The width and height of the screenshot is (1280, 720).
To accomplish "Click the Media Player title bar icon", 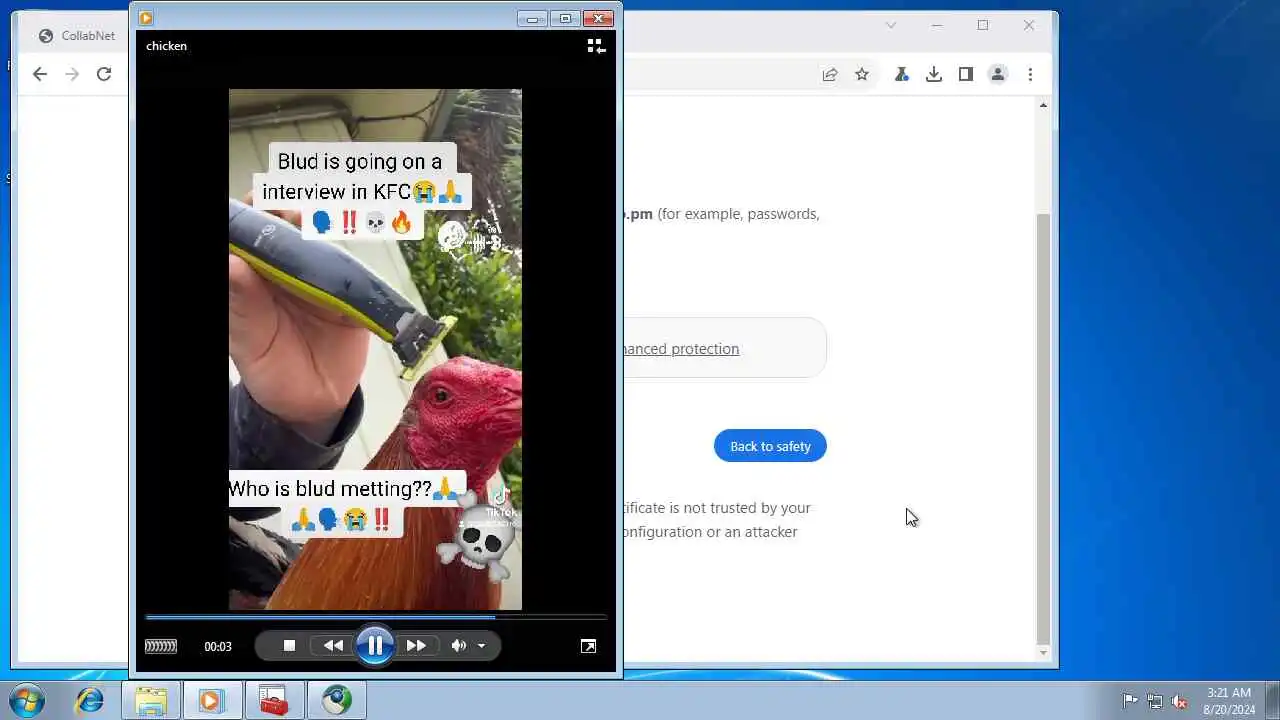I will tap(146, 18).
